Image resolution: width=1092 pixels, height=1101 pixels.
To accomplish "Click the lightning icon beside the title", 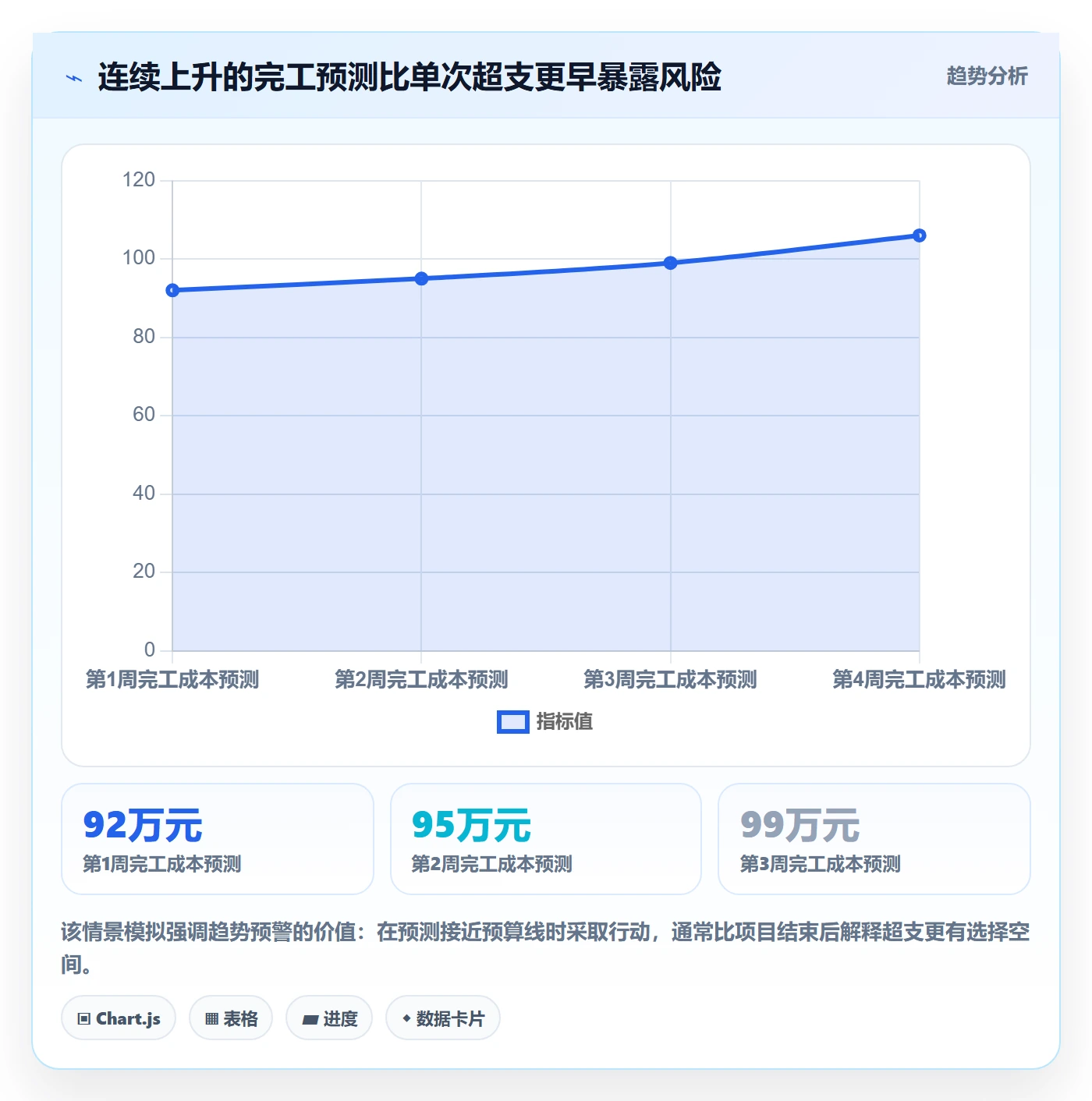I will tap(74, 78).
